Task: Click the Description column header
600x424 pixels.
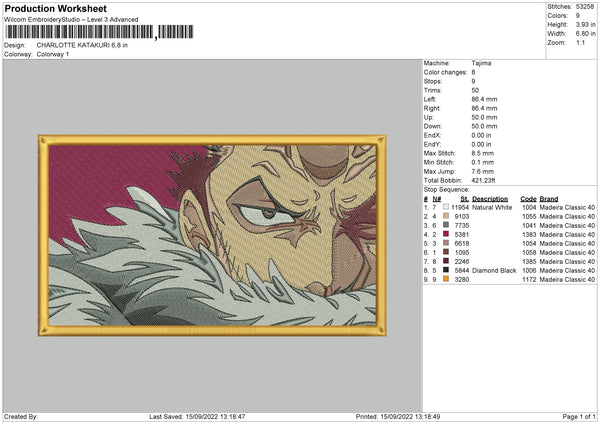Action: point(490,199)
